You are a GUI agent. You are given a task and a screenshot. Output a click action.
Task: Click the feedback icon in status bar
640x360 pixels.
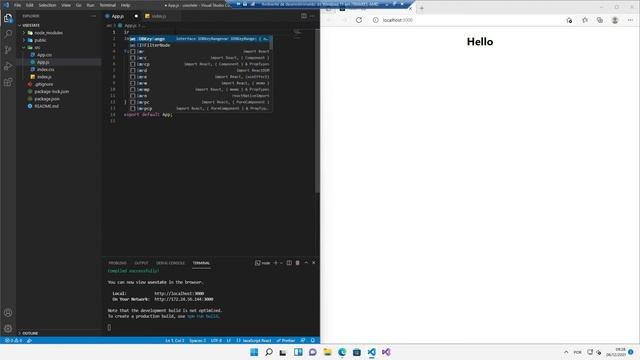tap(303, 340)
